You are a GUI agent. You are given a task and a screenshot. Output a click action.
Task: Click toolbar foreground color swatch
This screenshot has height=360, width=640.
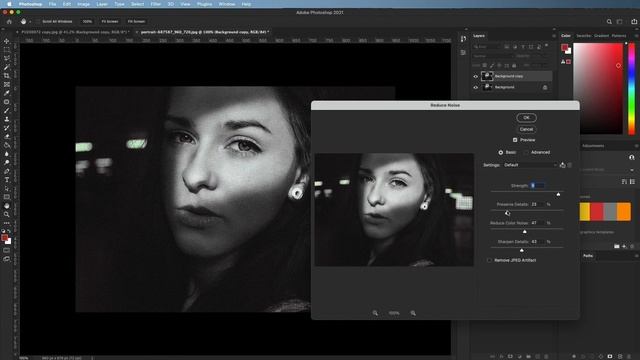click(4, 238)
